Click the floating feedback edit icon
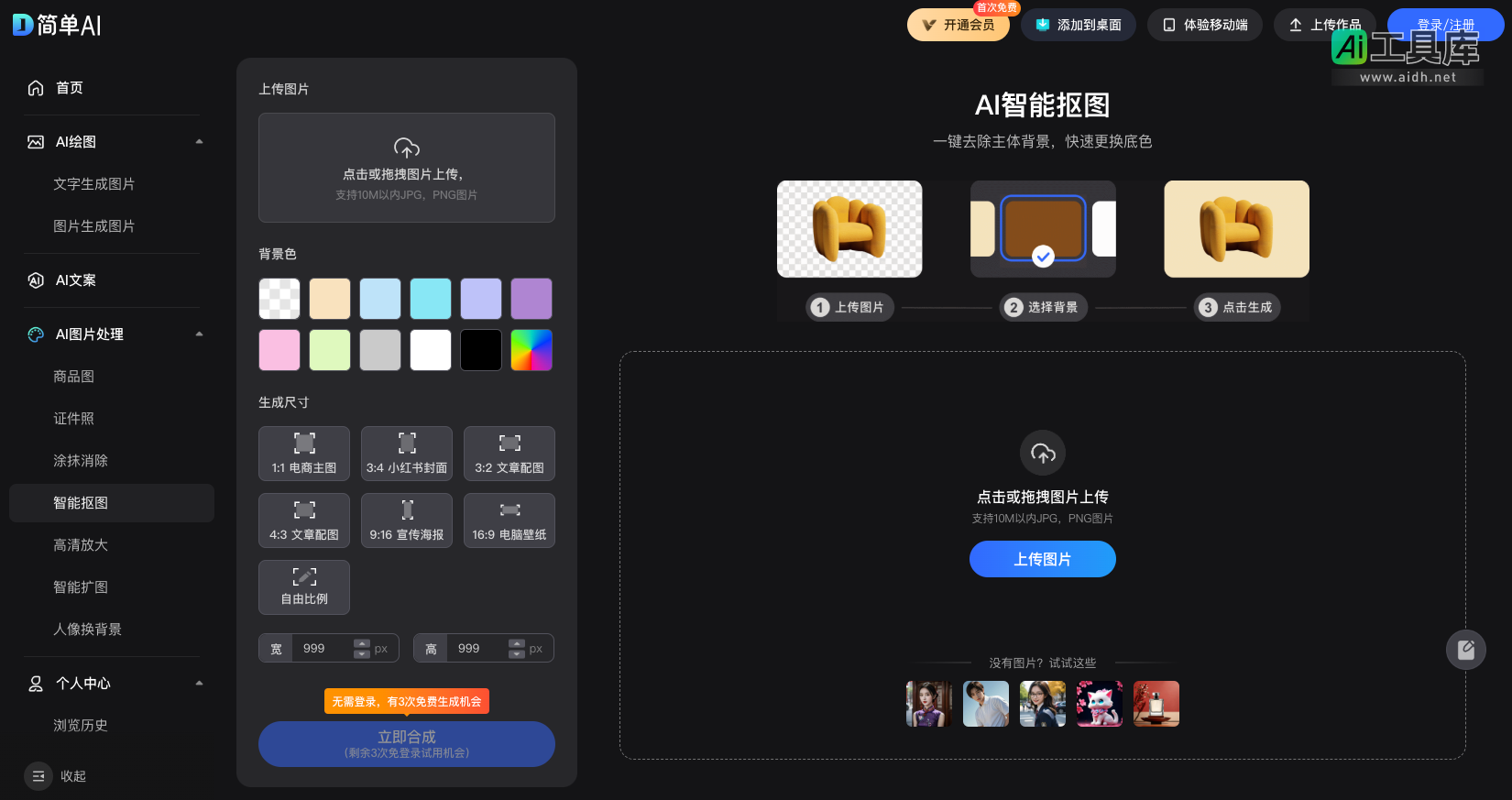The image size is (1512, 800). 1466,650
